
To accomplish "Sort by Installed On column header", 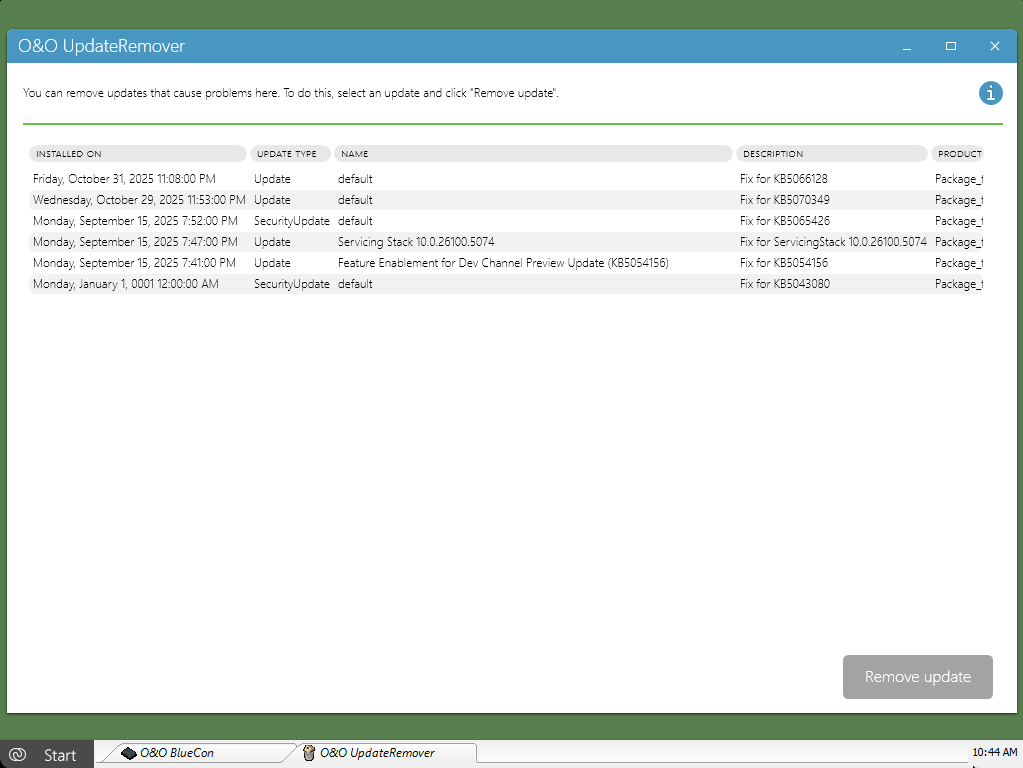I will (138, 154).
